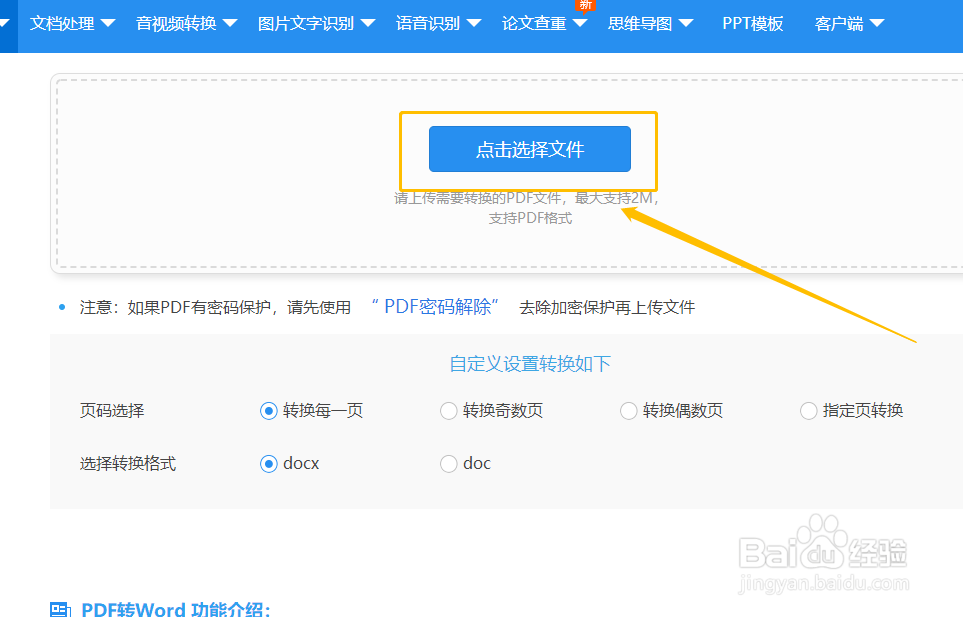Expand dropdown arrow next to 语音识别
Screen dimensions: 963x617
point(474,23)
